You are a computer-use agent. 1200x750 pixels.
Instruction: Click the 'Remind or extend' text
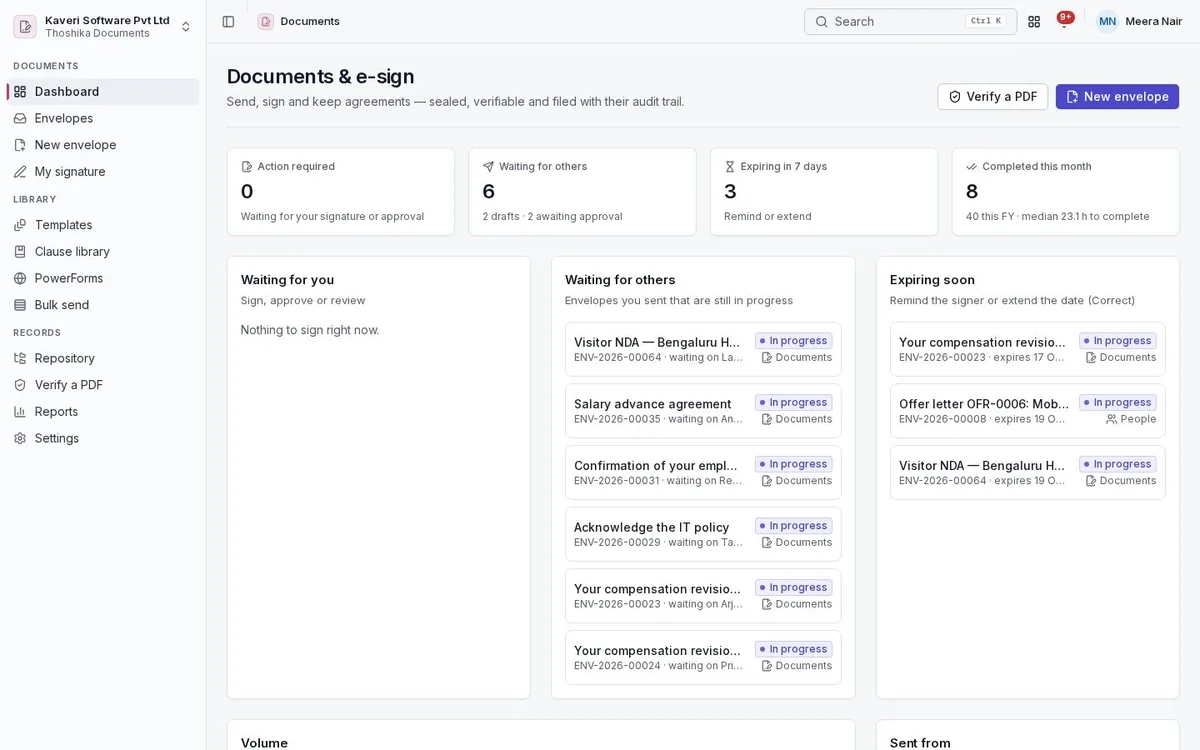768,217
